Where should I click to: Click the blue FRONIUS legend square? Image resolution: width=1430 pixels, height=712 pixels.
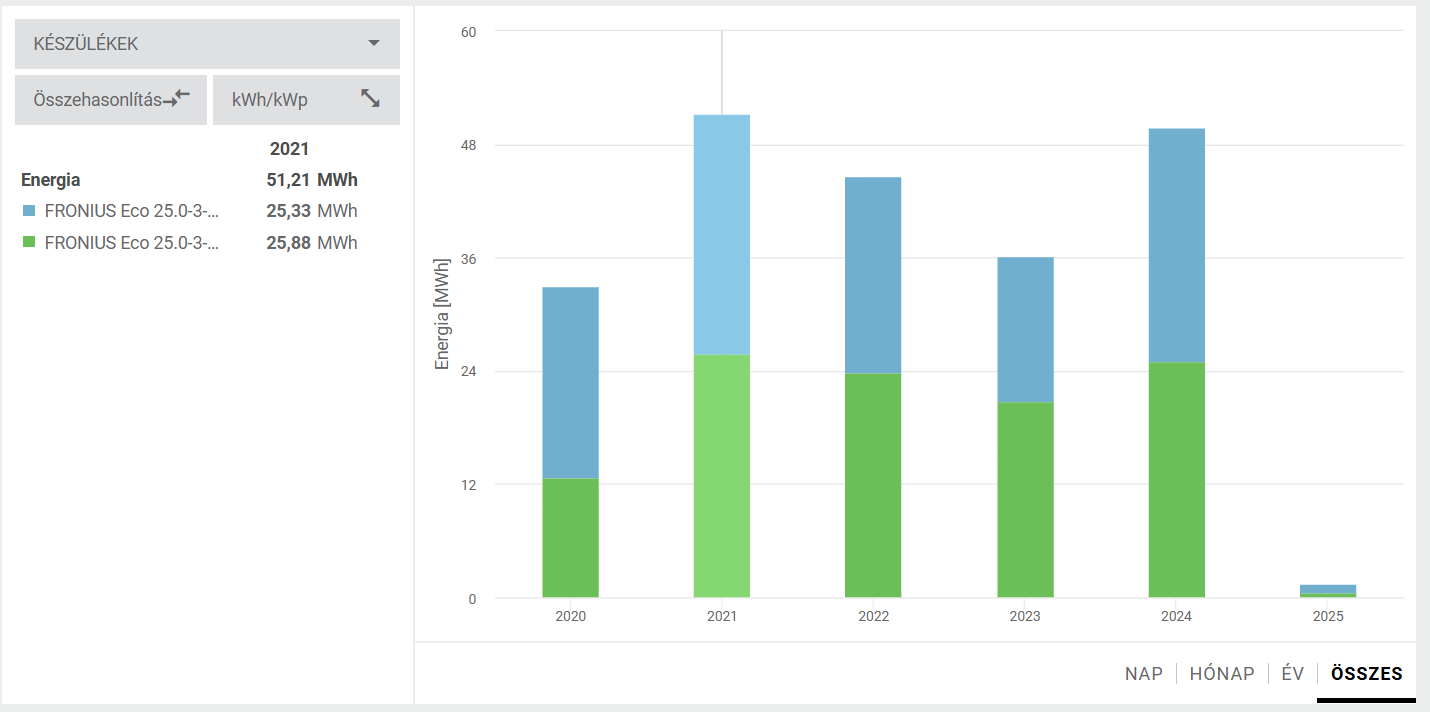pyautogui.click(x=29, y=211)
